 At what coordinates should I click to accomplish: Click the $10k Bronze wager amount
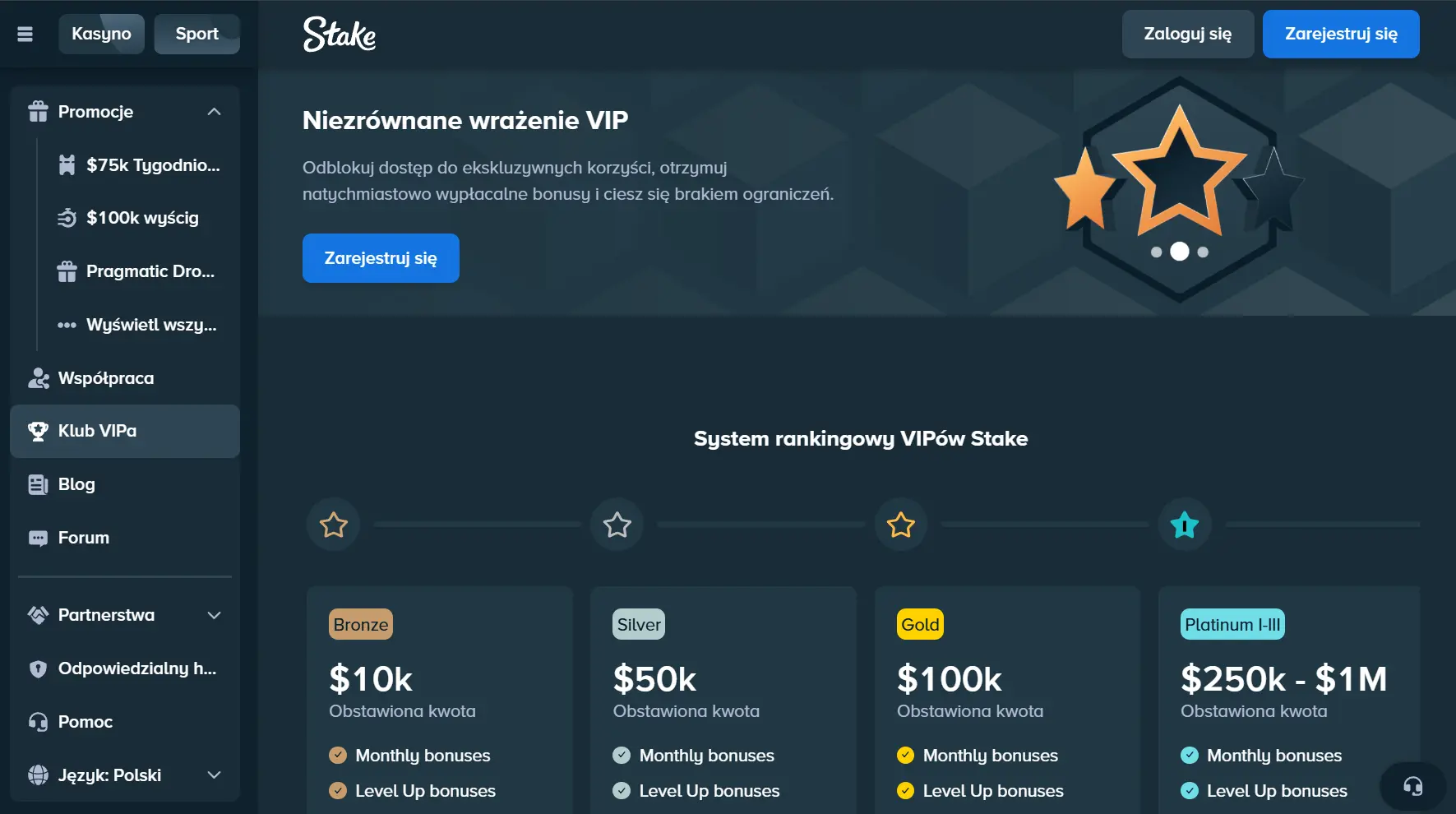tap(371, 679)
